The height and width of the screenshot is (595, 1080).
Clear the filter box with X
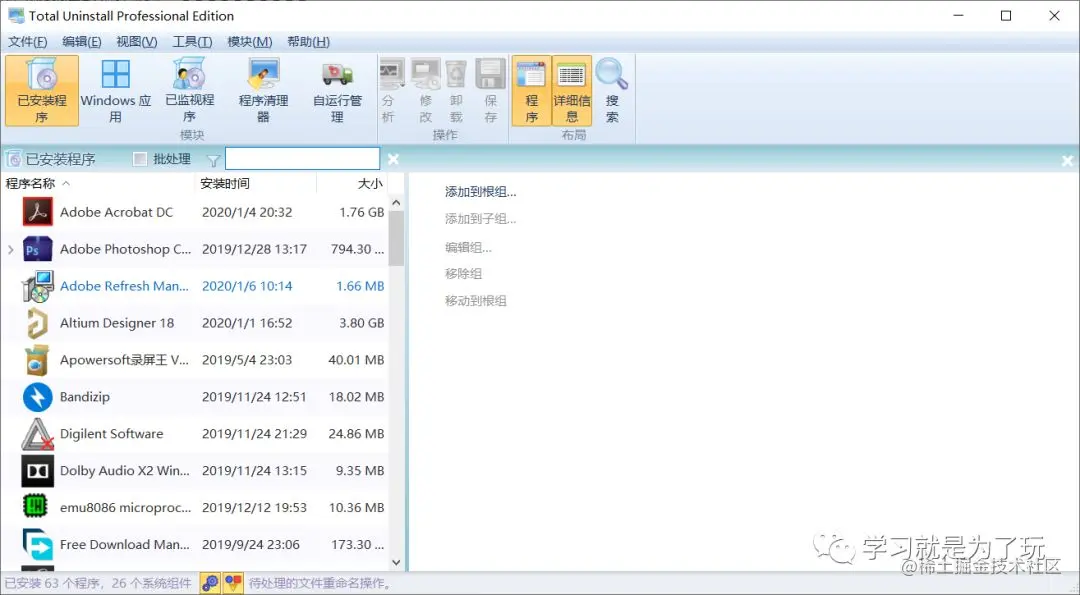click(393, 159)
